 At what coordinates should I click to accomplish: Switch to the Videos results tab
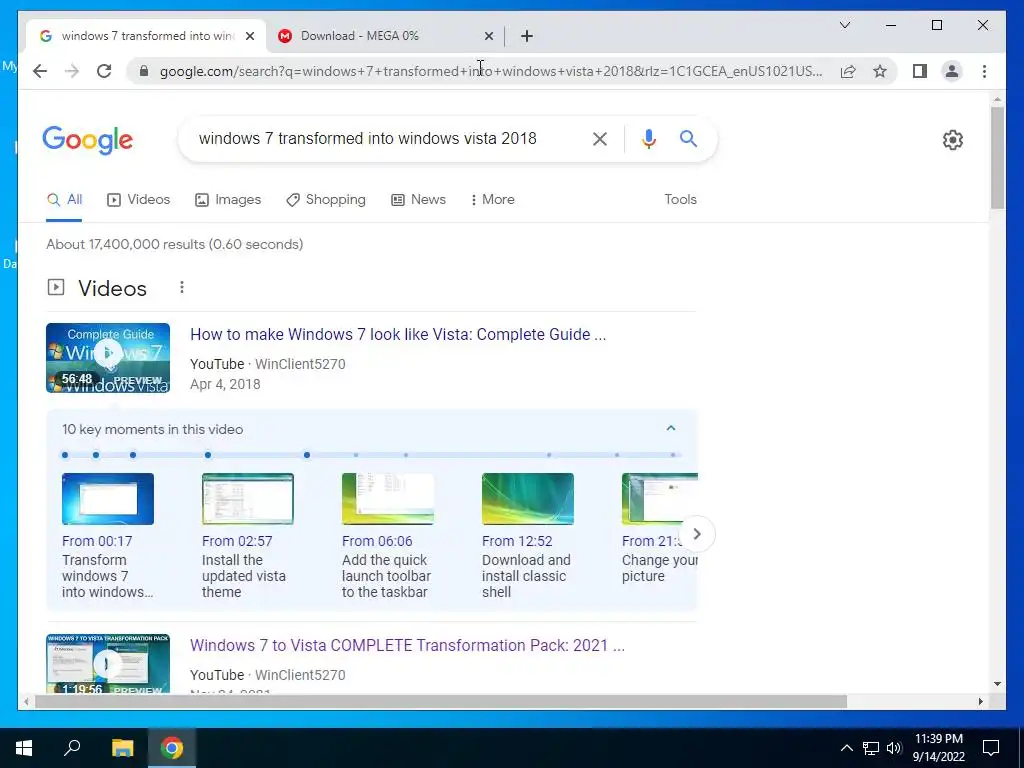[138, 199]
